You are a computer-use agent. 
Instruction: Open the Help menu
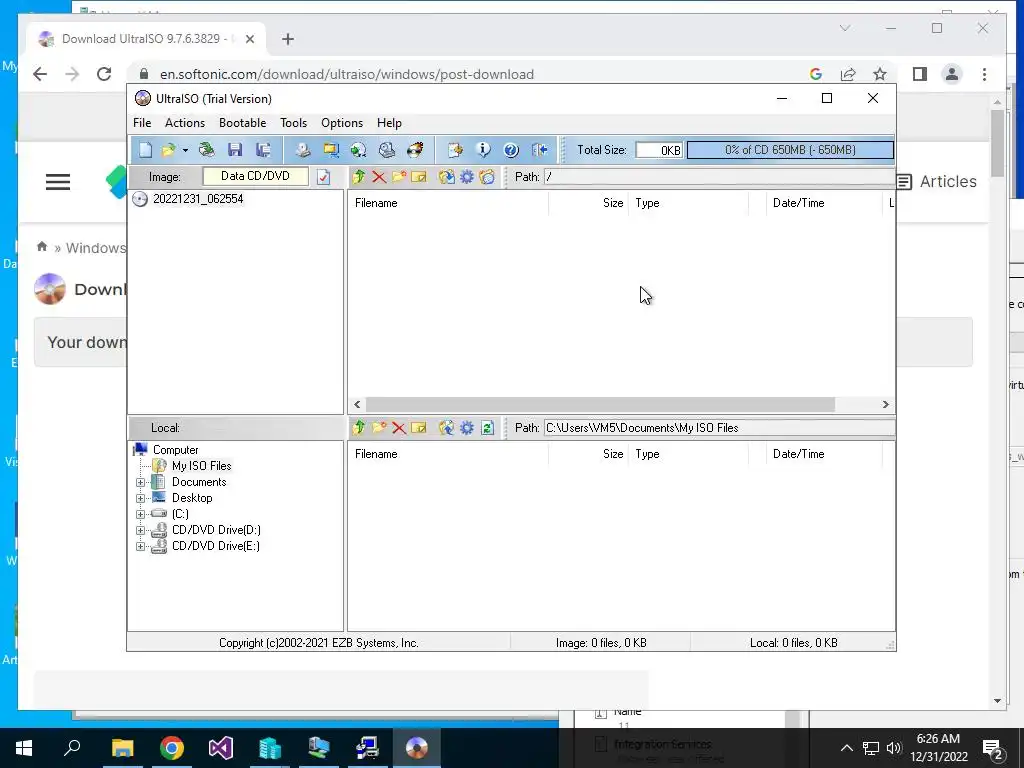(x=389, y=123)
